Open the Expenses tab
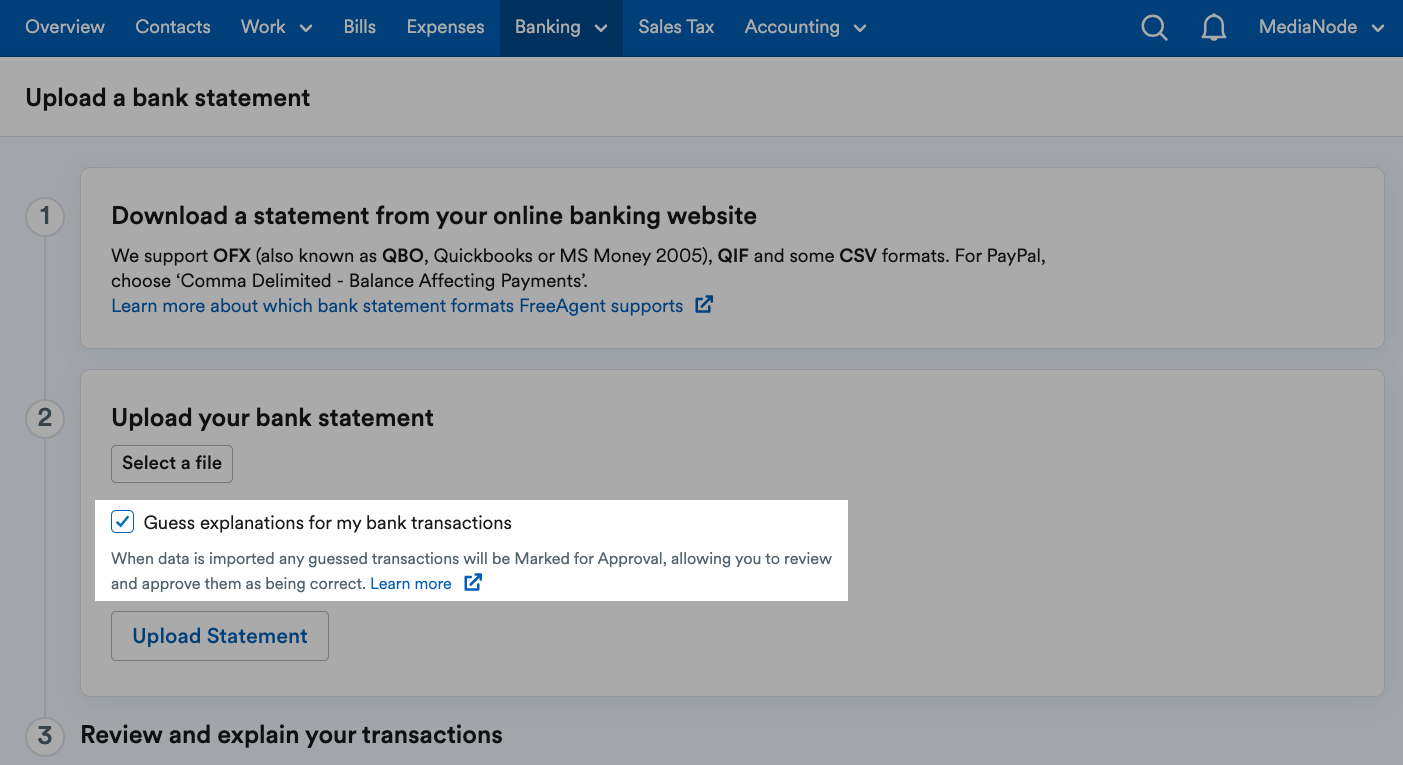 (x=446, y=28)
